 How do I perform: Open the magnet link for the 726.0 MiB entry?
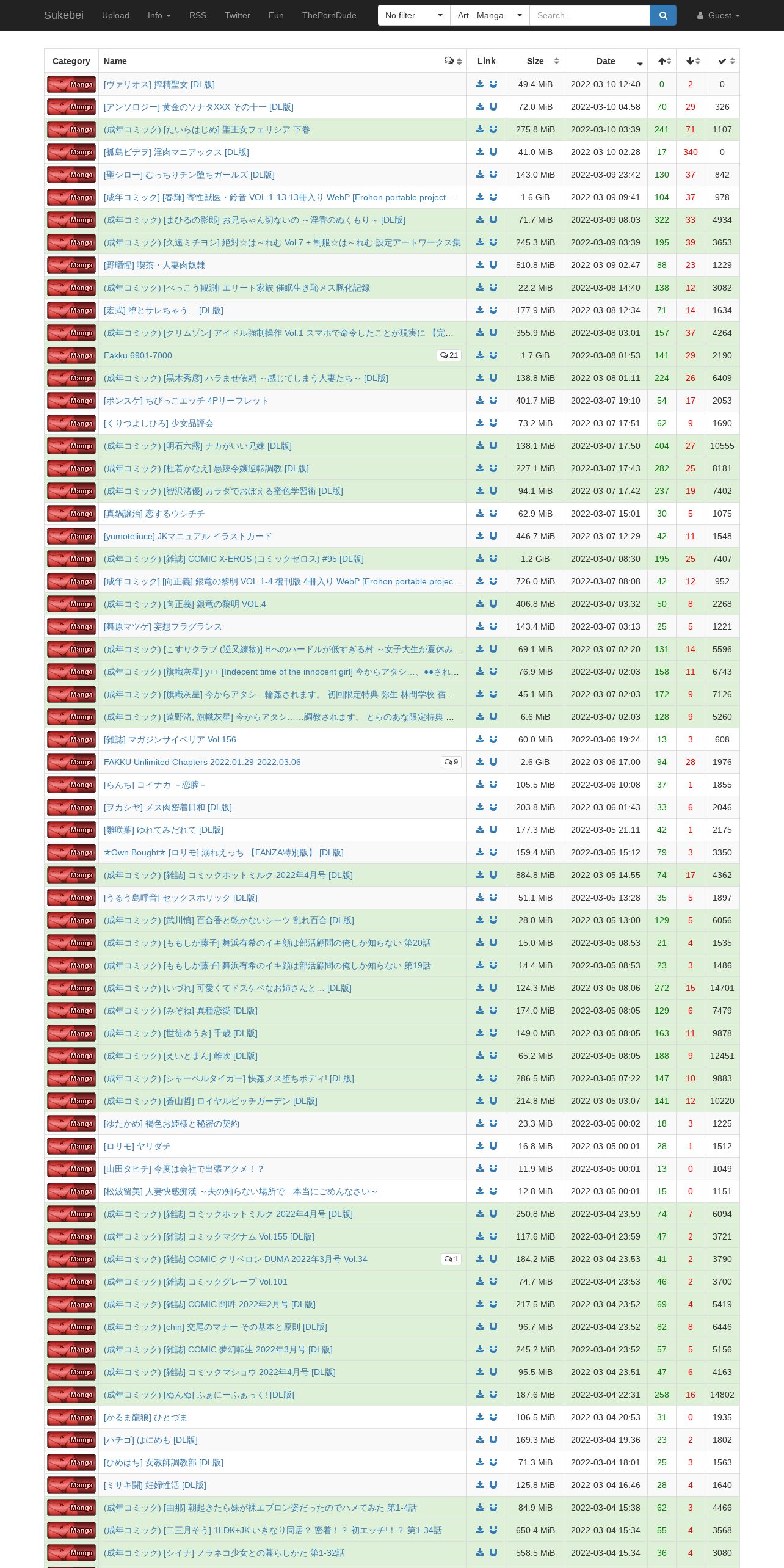(493, 581)
